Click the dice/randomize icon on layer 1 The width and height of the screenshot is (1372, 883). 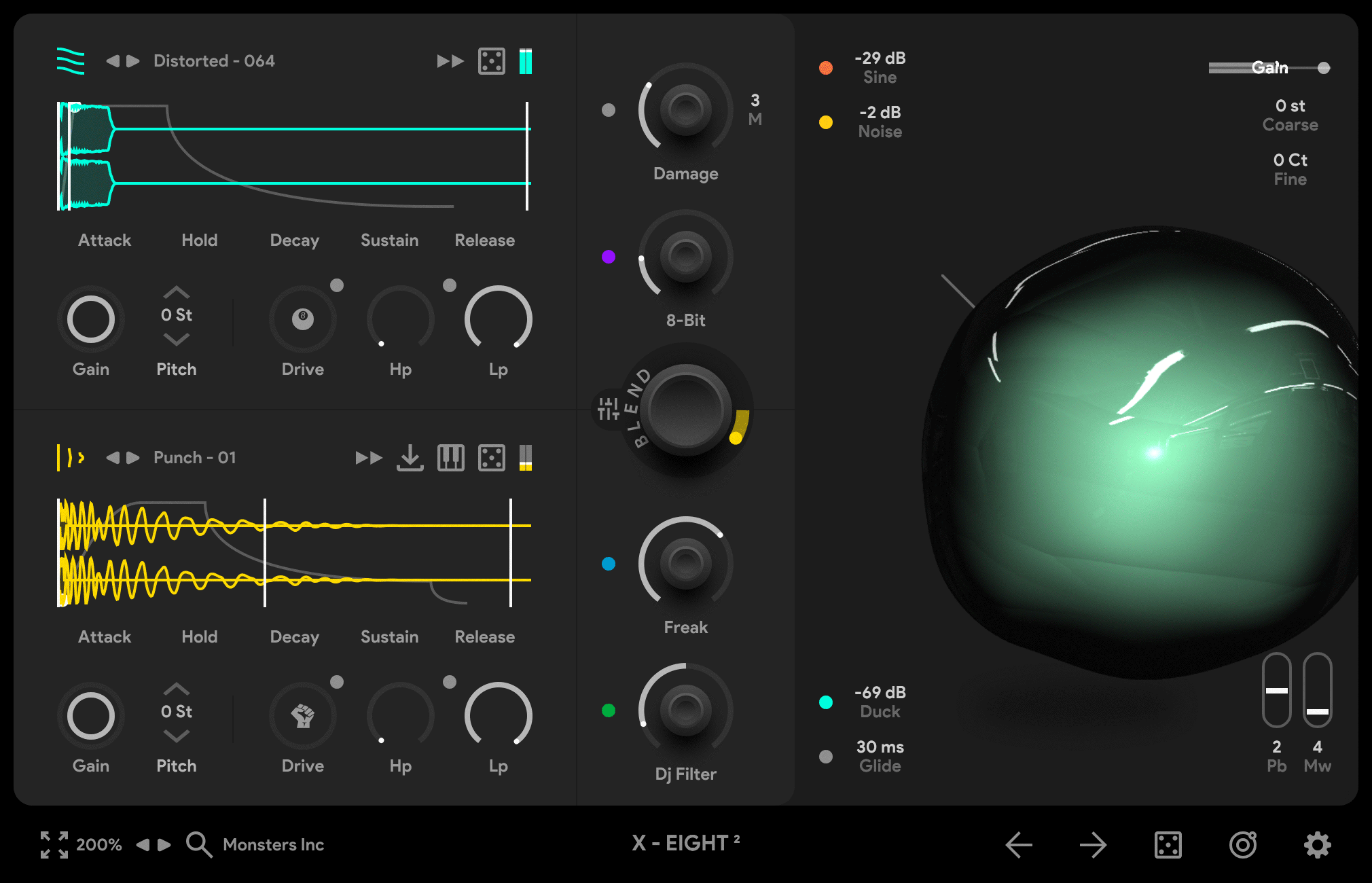pyautogui.click(x=493, y=62)
